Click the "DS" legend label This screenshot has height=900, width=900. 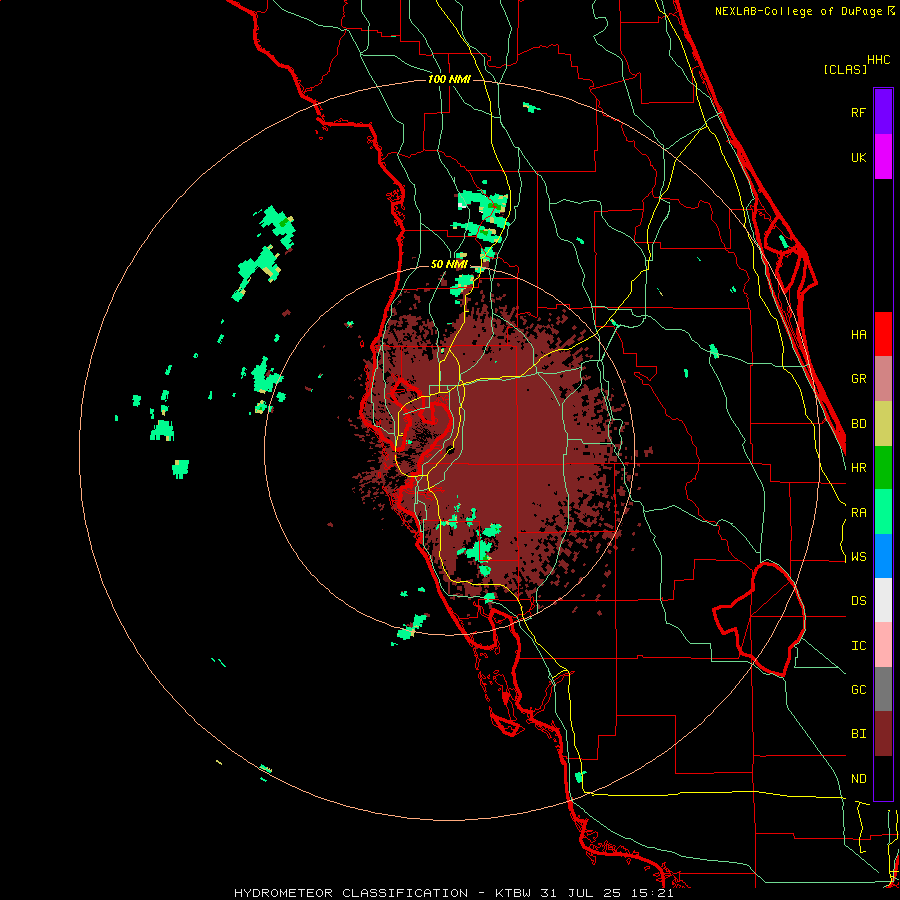click(x=859, y=601)
